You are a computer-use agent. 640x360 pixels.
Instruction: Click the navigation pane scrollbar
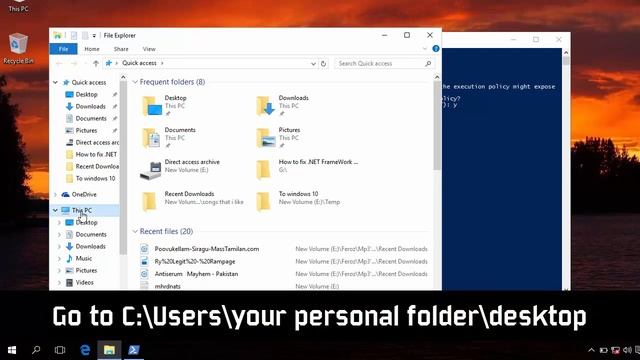123,167
